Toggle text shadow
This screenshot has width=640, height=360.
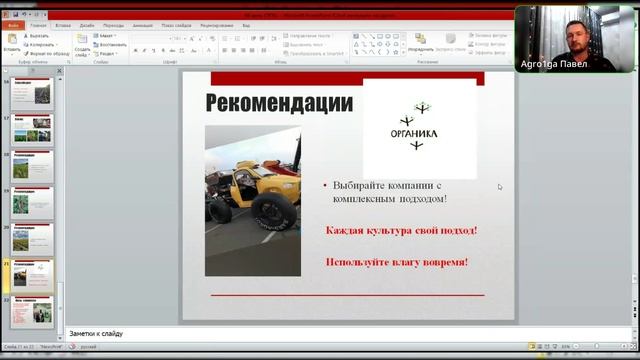[x=163, y=50]
